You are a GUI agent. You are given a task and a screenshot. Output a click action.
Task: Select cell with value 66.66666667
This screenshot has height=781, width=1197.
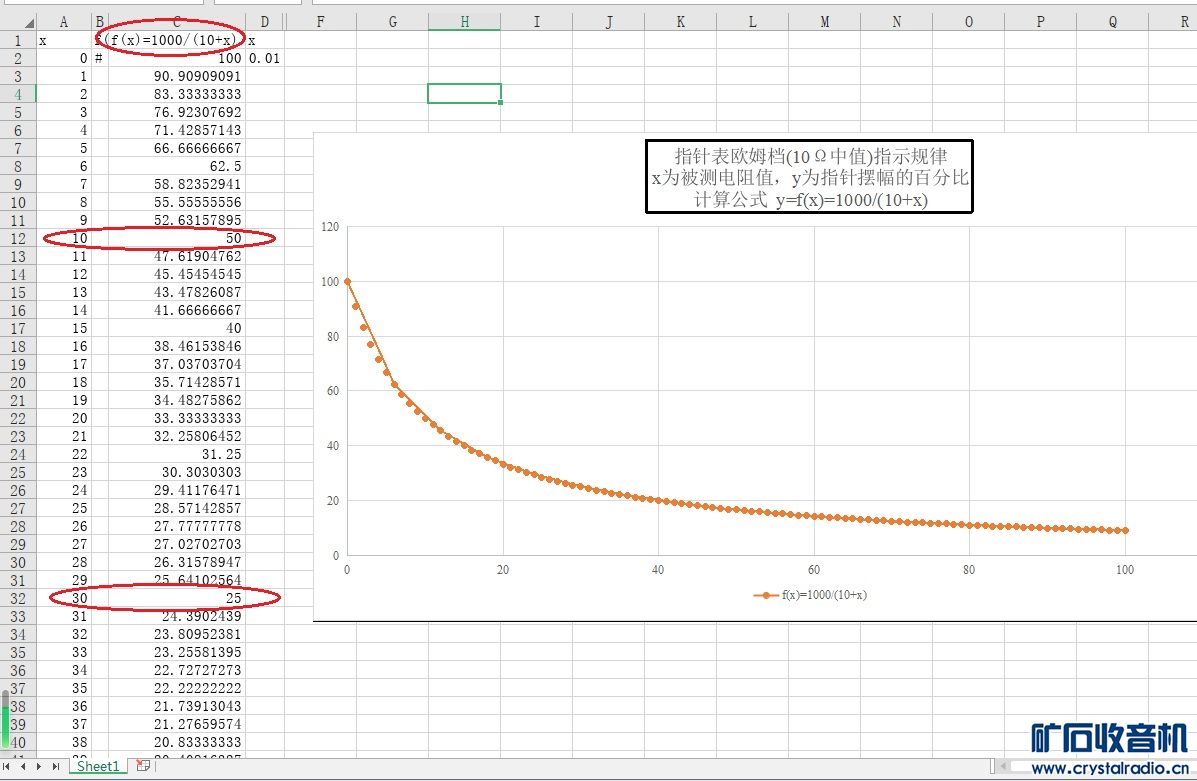coord(176,148)
